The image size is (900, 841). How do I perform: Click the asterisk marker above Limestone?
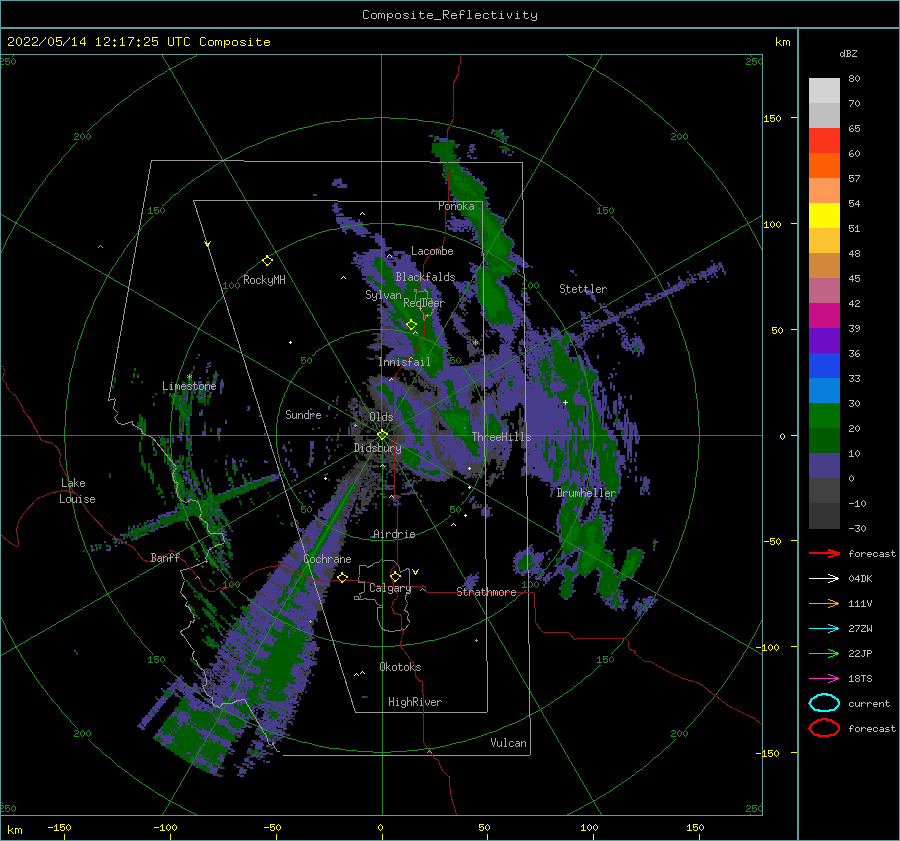[x=189, y=377]
